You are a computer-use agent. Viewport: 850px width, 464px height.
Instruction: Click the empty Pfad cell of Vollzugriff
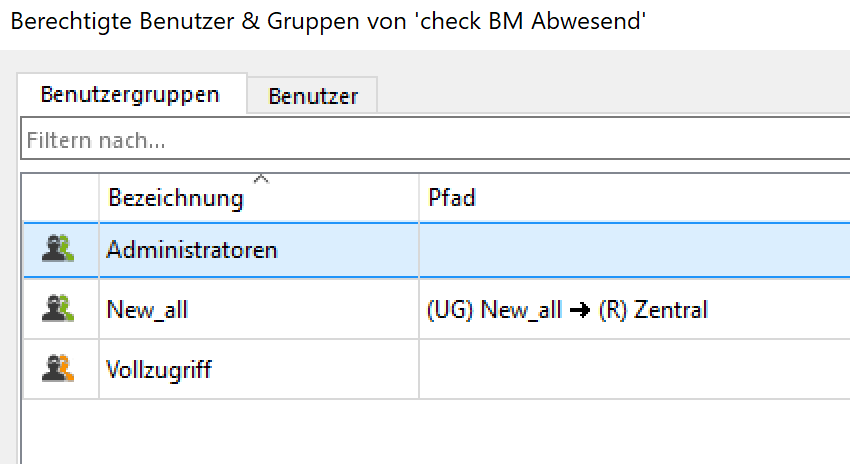click(630, 370)
